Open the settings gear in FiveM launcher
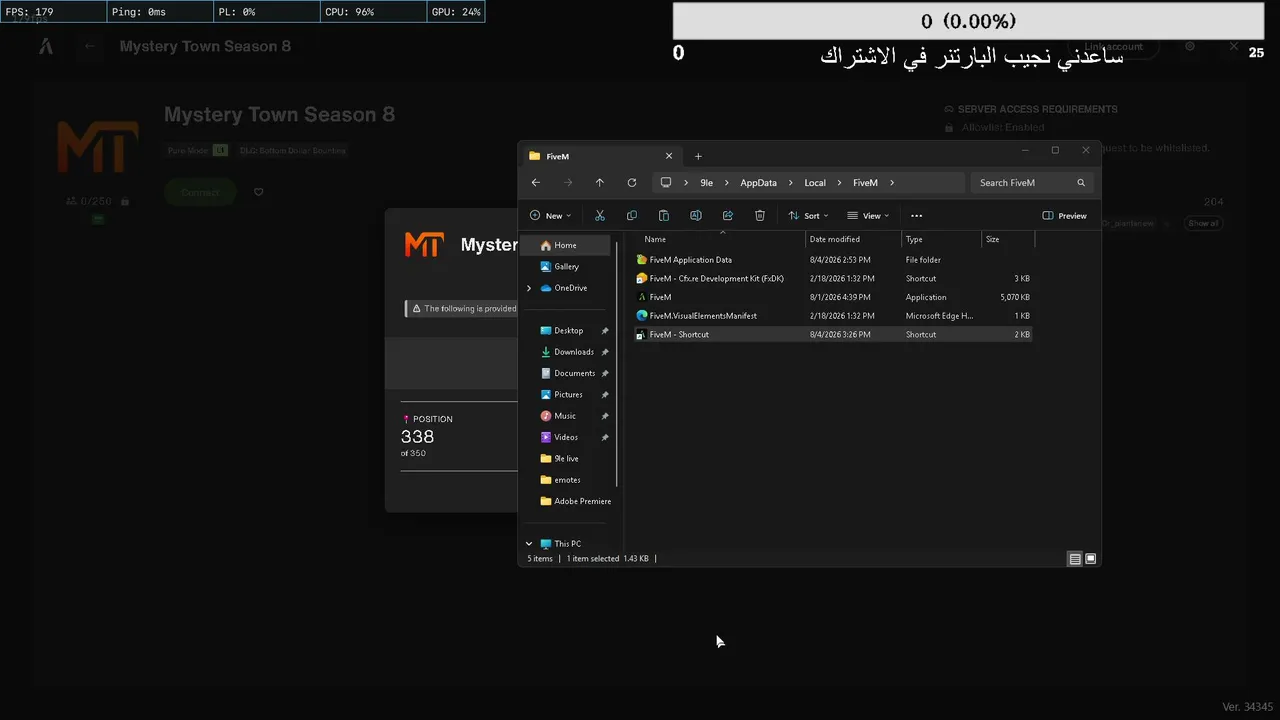Viewport: 1280px width, 720px height. [1190, 46]
